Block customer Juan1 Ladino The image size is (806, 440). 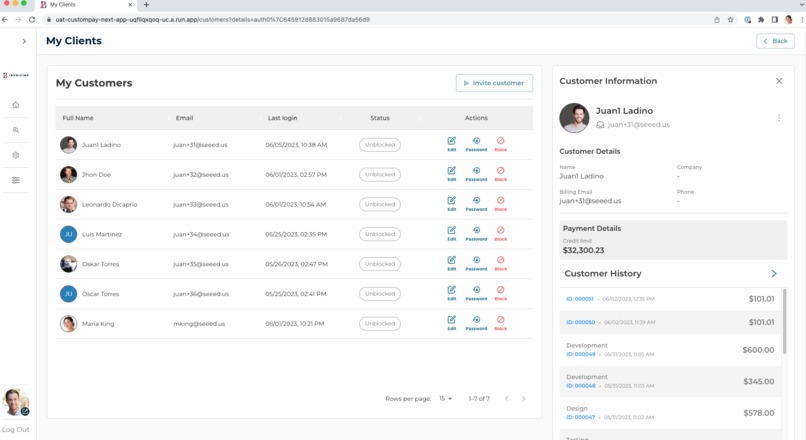coord(501,144)
